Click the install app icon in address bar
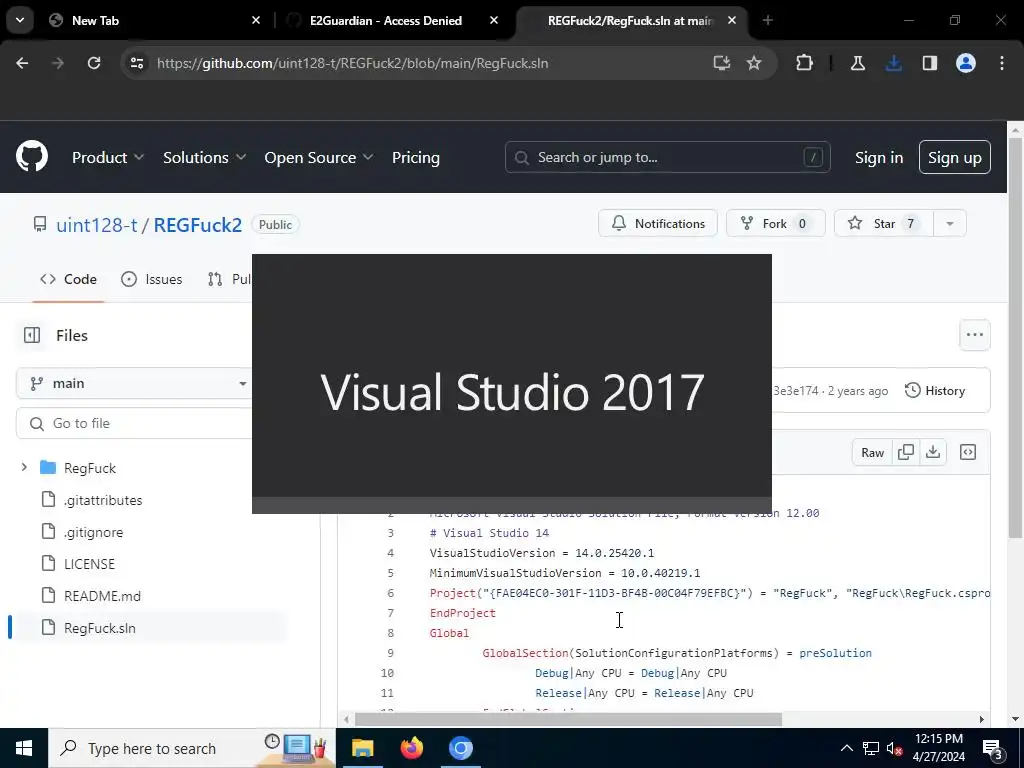The width and height of the screenshot is (1024, 768). coord(722,63)
